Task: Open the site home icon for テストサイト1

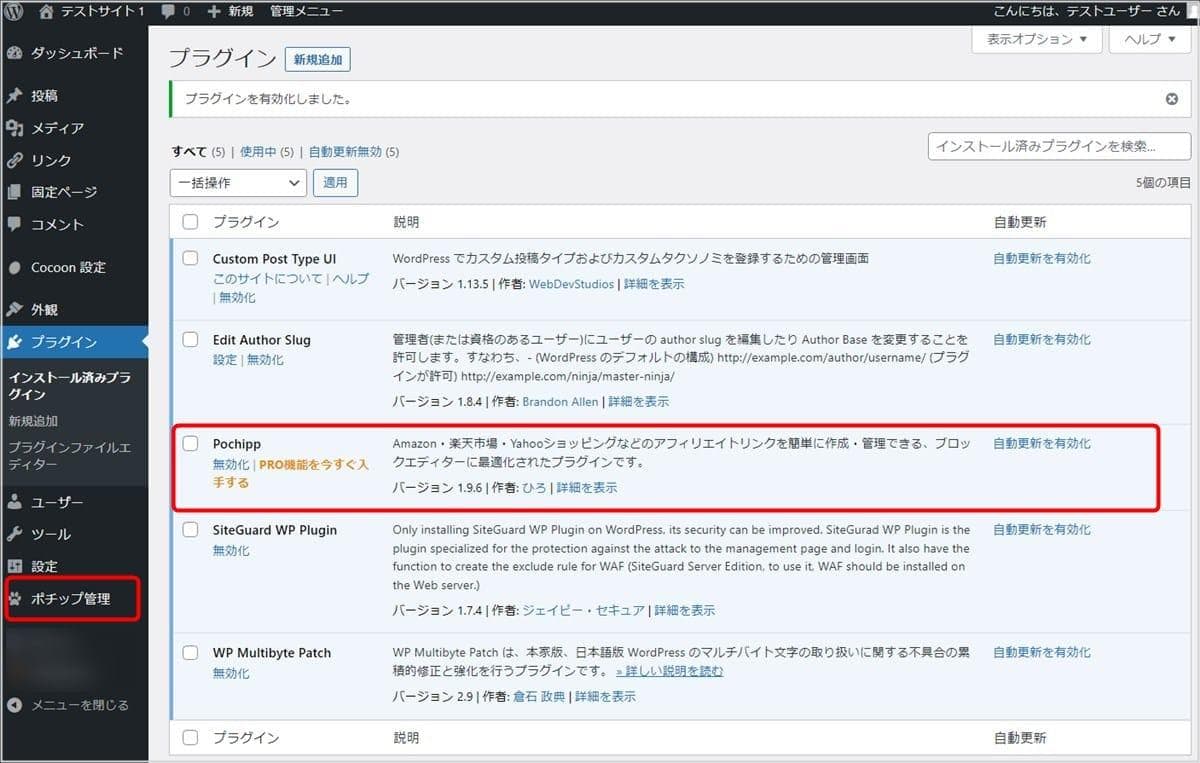Action: 47,12
